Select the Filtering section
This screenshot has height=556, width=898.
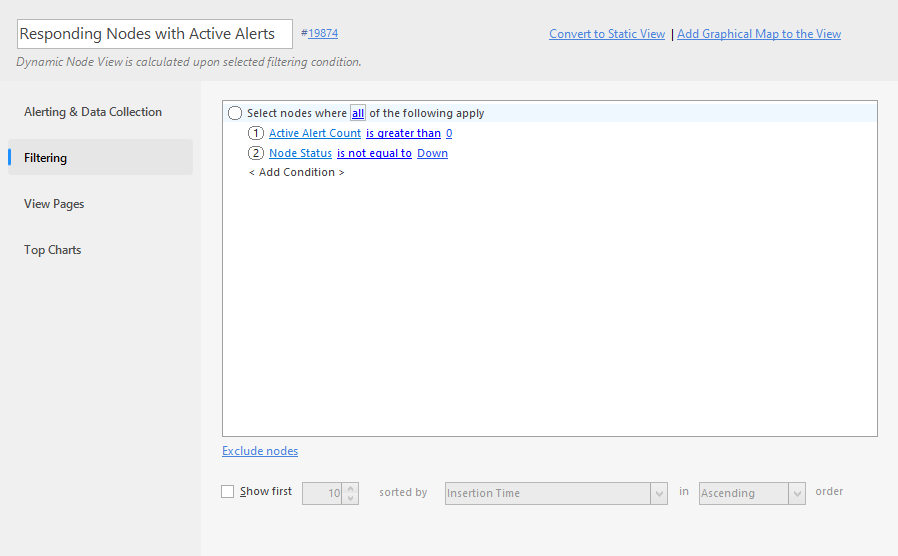tap(100, 157)
